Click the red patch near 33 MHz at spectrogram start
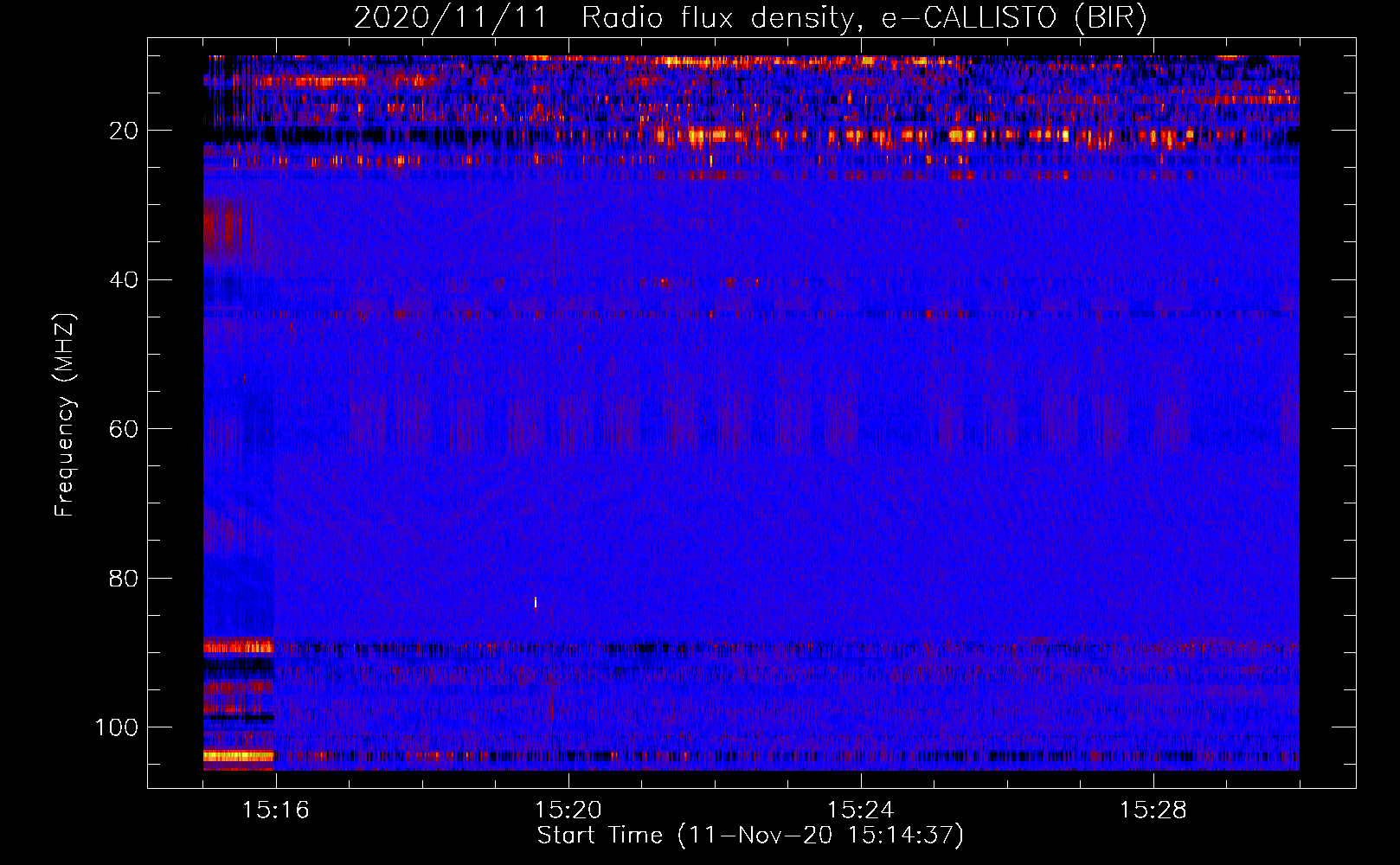1400x865 pixels. pyautogui.click(x=223, y=228)
